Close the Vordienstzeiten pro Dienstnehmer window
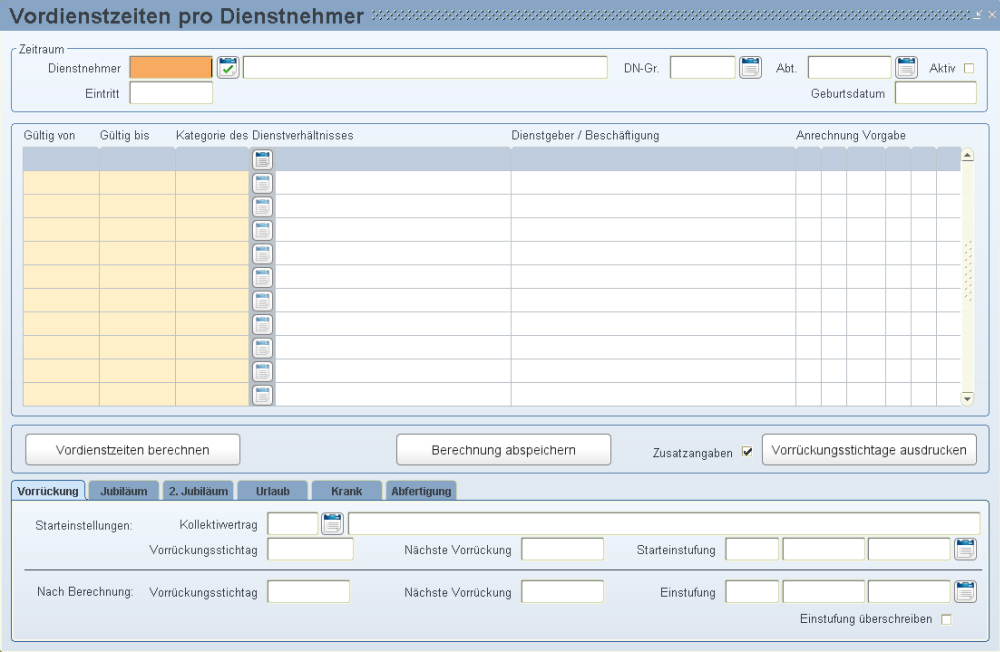This screenshot has height=652, width=1000. tap(992, 15)
